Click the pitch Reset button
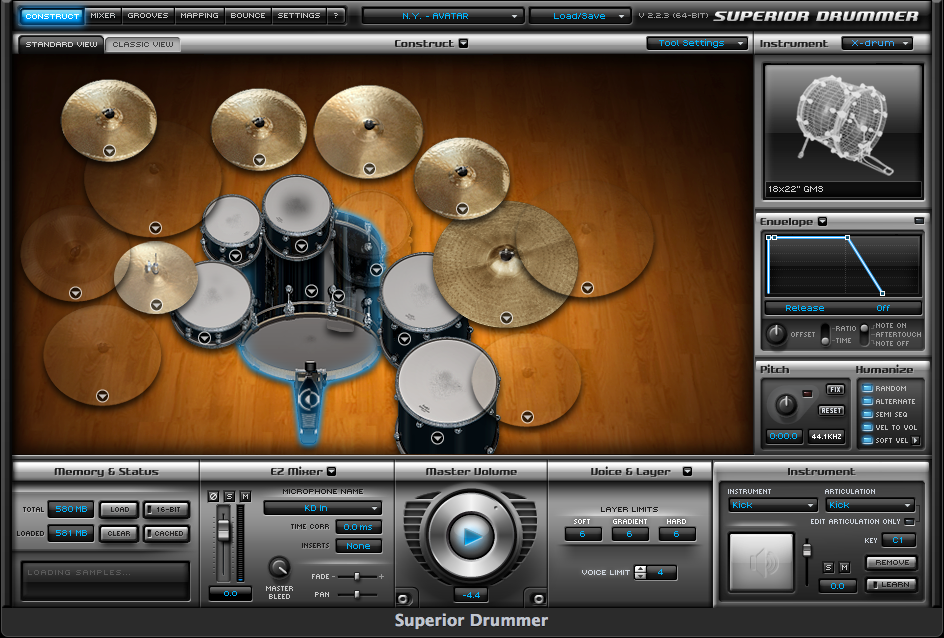The height and width of the screenshot is (638, 944). [x=831, y=410]
